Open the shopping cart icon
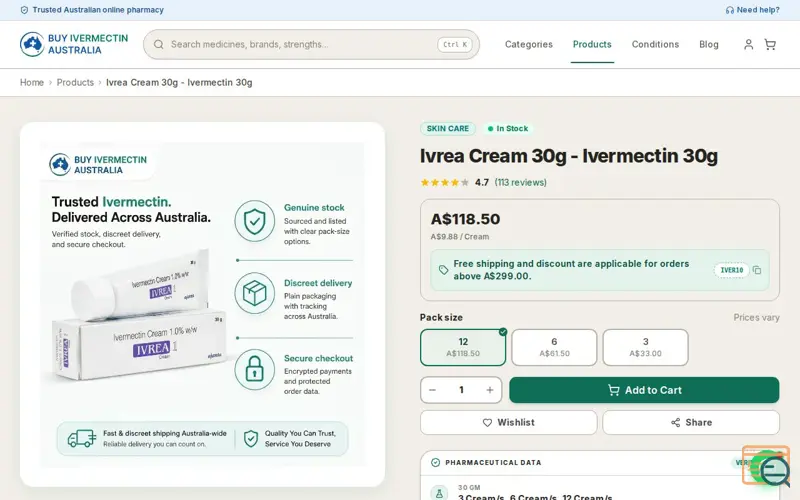This screenshot has height=500, width=800. (770, 44)
